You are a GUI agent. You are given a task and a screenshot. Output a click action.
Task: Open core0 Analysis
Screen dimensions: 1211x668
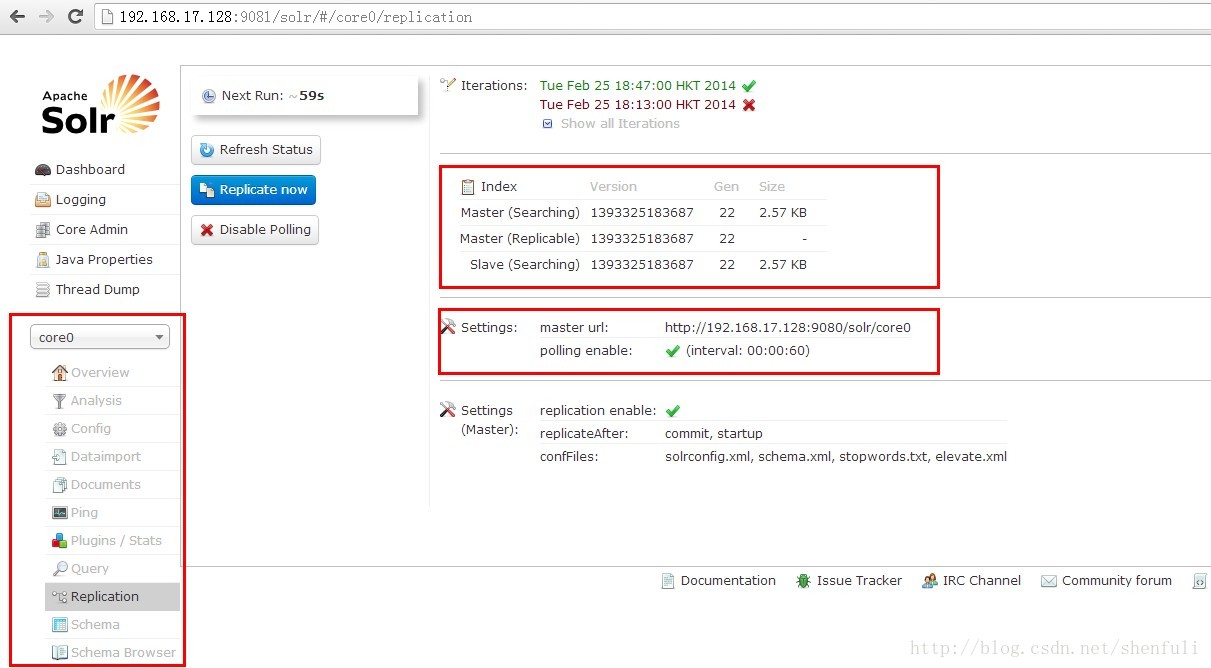pos(96,401)
